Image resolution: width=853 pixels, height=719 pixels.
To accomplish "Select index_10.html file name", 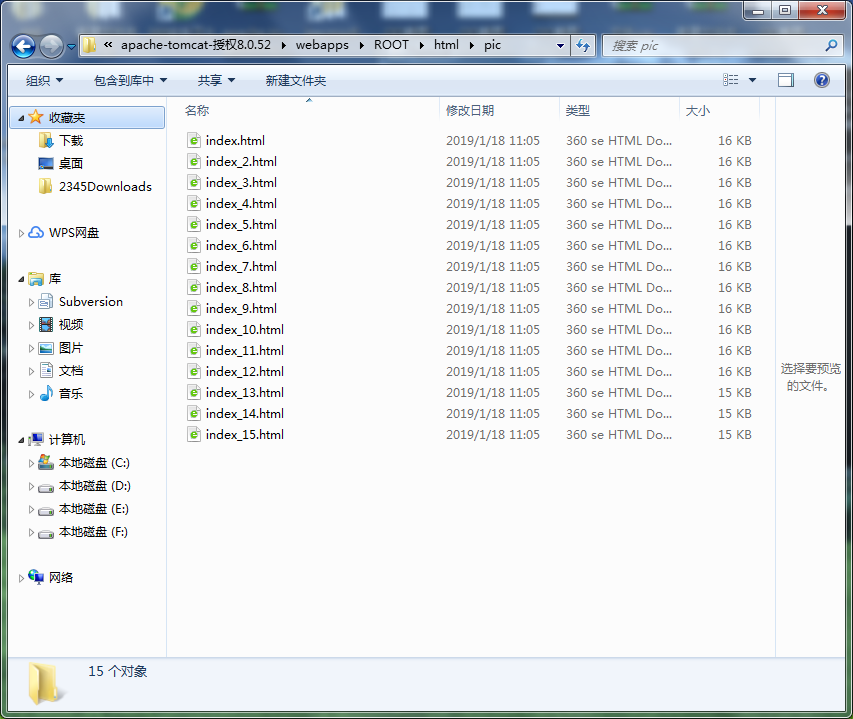I will tap(245, 330).
